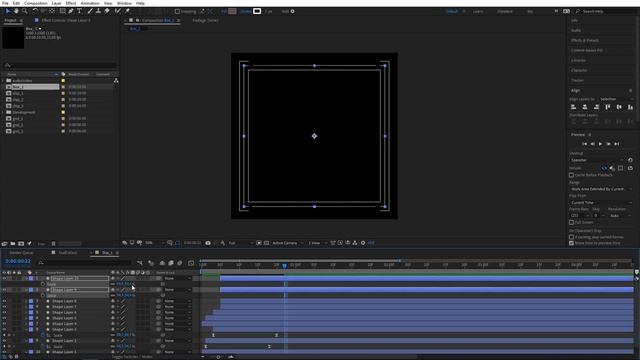640x360 pixels.
Task: Open the Effect menu
Action: [71, 3]
